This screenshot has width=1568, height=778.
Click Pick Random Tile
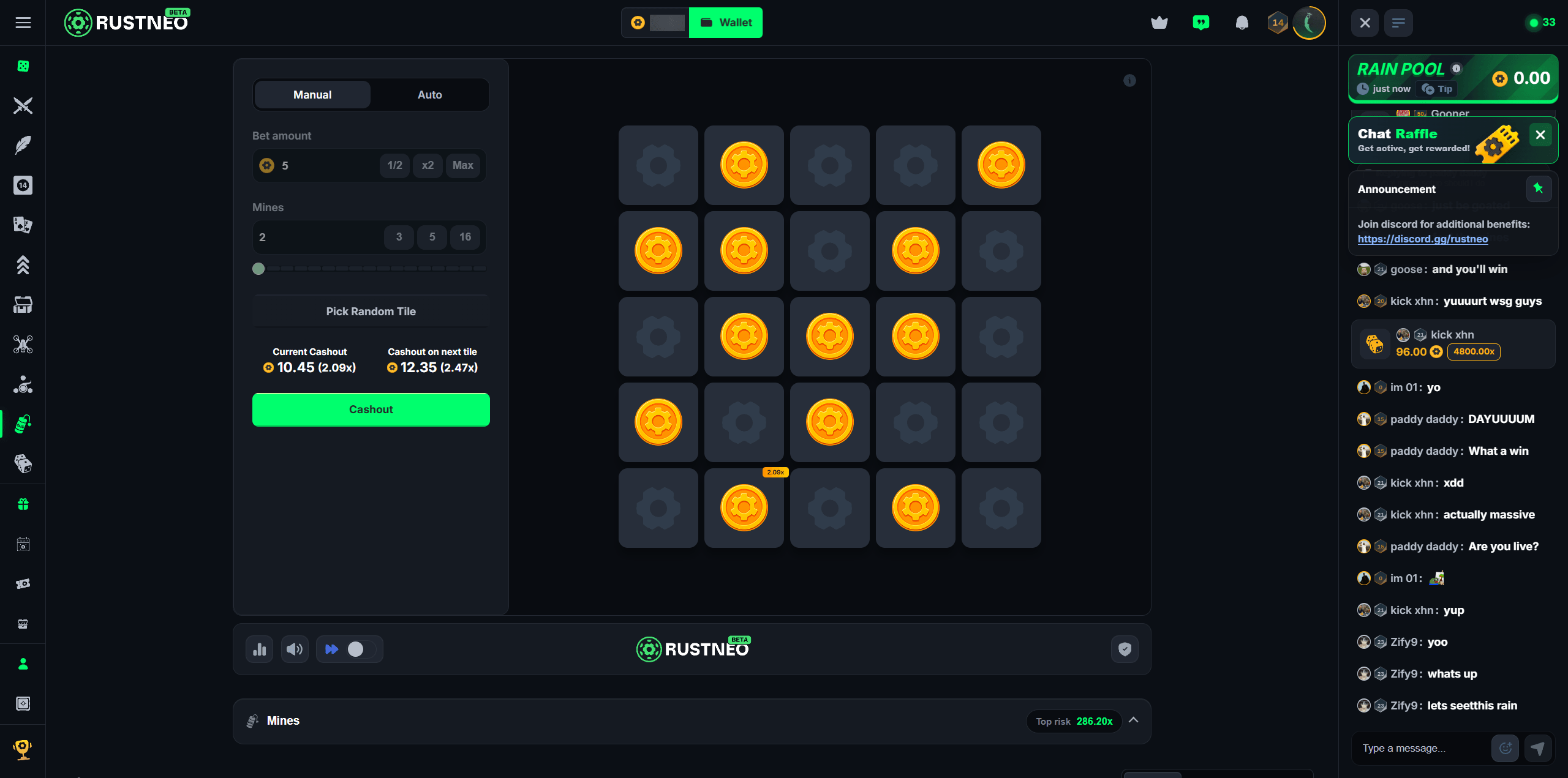coord(371,312)
